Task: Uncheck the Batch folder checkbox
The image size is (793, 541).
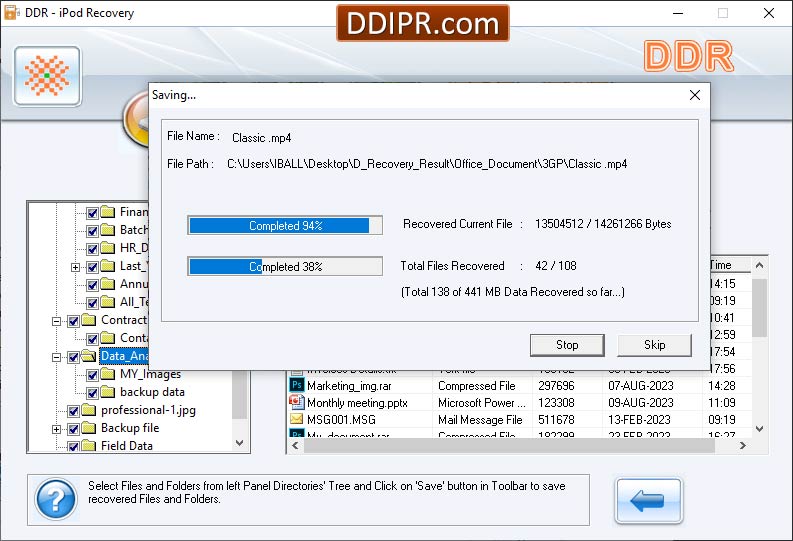Action: pos(92,231)
